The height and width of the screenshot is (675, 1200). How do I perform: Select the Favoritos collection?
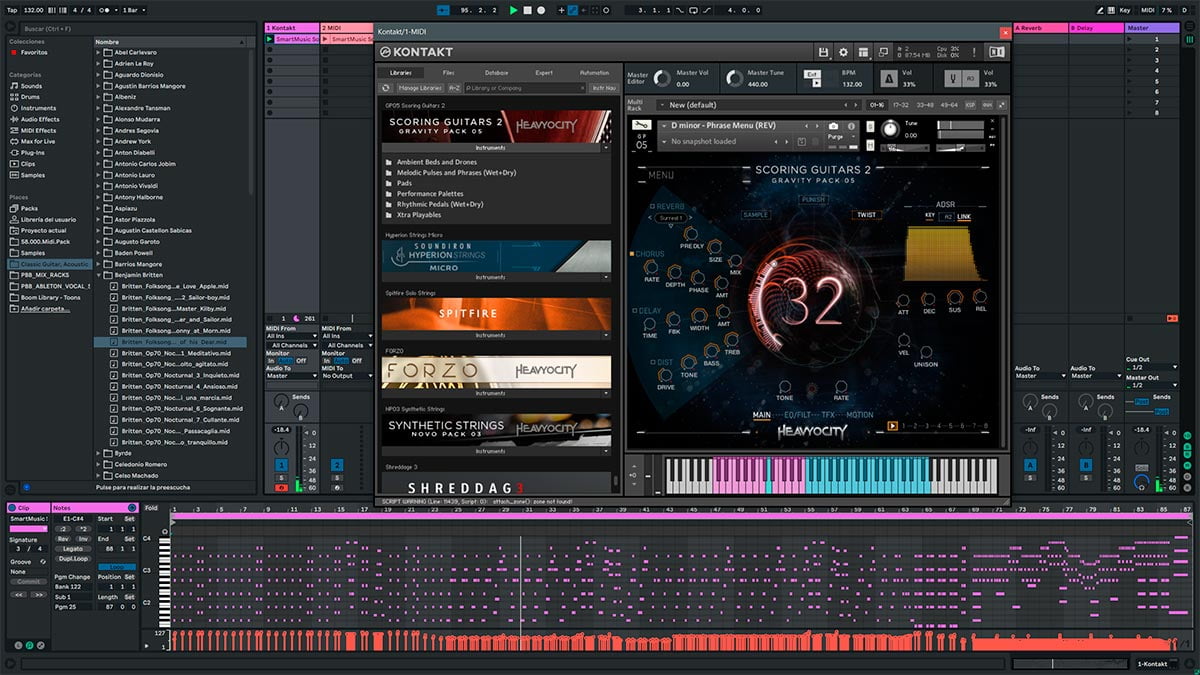tap(33, 52)
